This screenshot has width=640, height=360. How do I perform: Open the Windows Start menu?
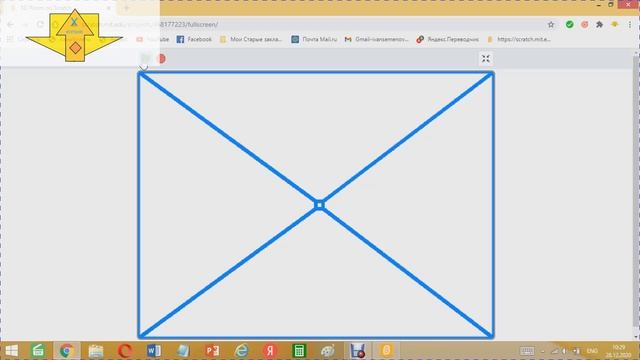tap(11, 351)
